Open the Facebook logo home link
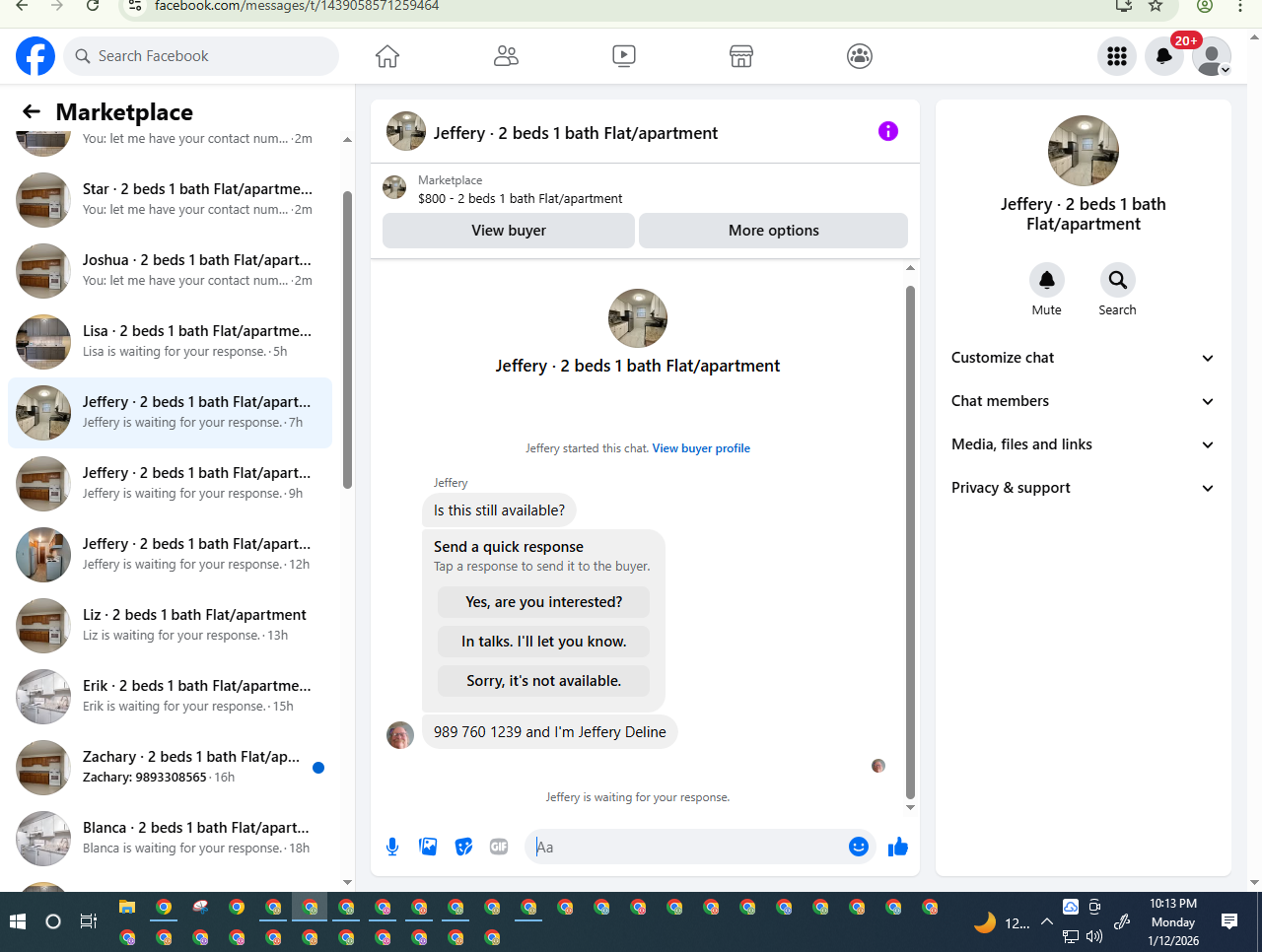 [35, 56]
